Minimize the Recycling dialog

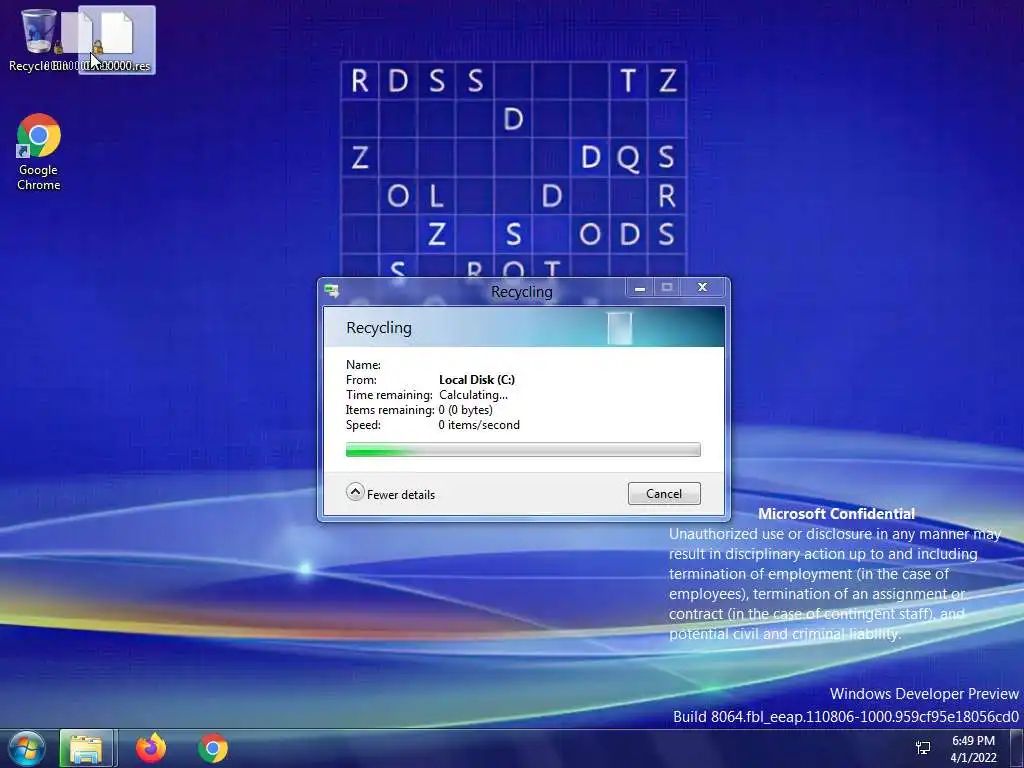(x=640, y=287)
